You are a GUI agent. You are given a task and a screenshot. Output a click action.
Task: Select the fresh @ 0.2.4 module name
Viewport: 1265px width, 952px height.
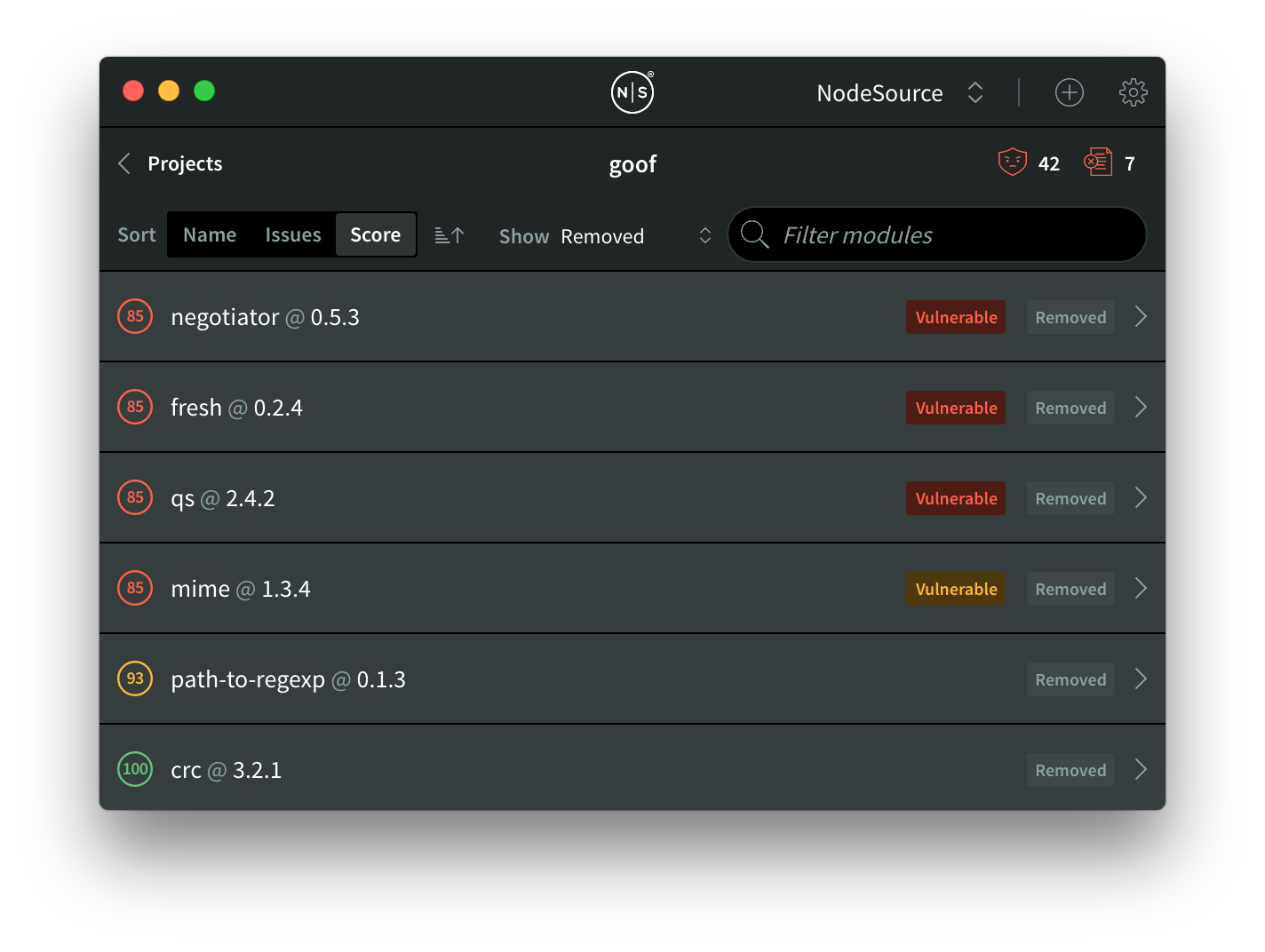coord(236,408)
